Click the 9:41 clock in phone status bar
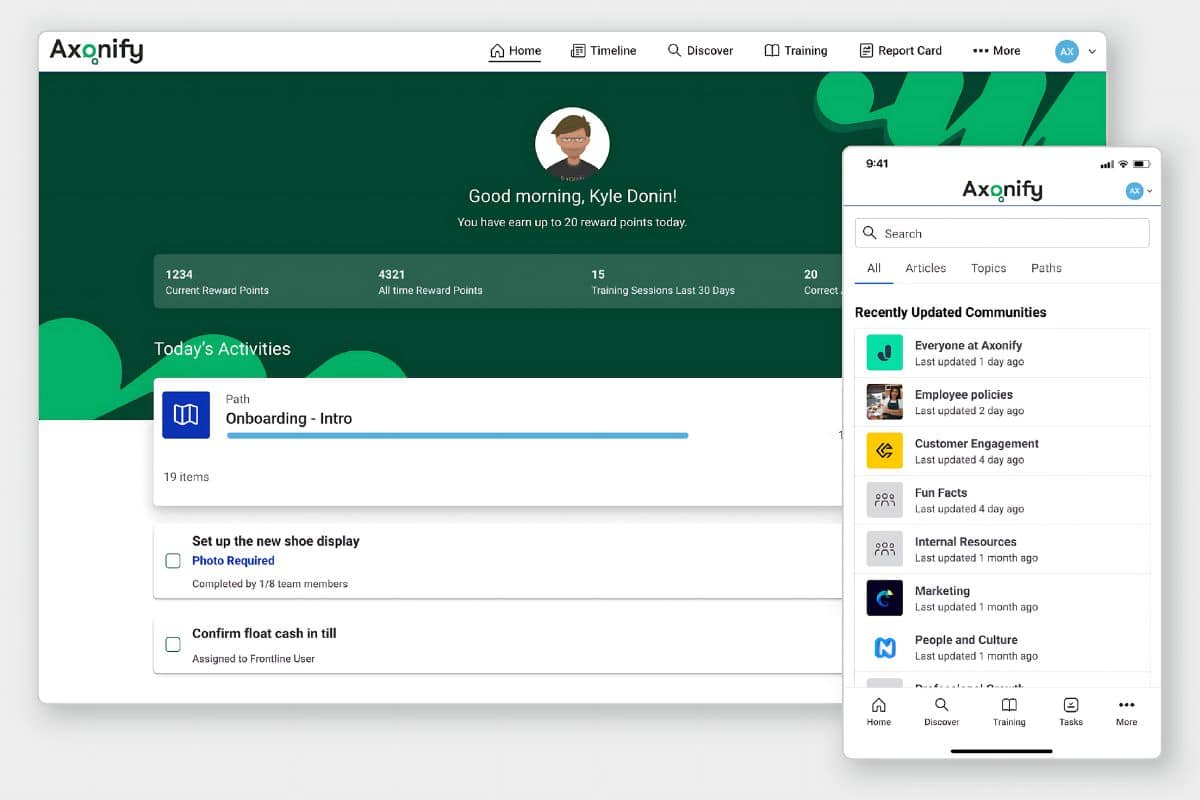 coord(877,164)
